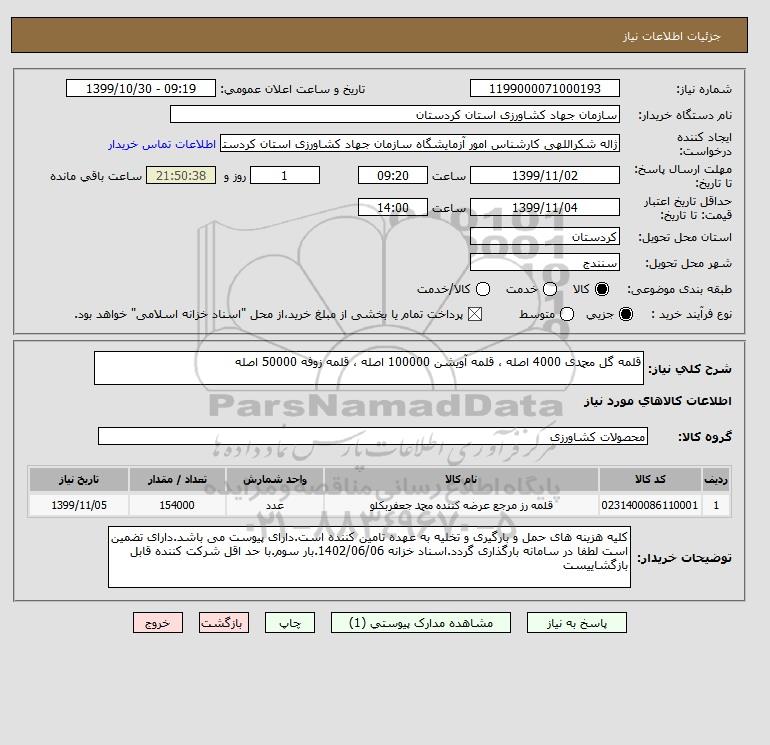Click the تعداد / مقدار column header
The height and width of the screenshot is (745, 770).
coord(177,479)
